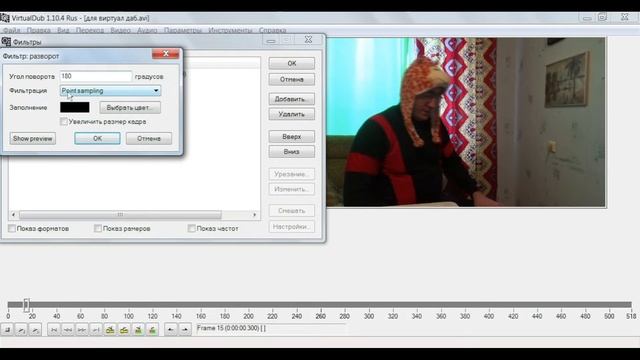The height and width of the screenshot is (360, 640).
Task: Jump to the end of the video
Action: [96, 329]
